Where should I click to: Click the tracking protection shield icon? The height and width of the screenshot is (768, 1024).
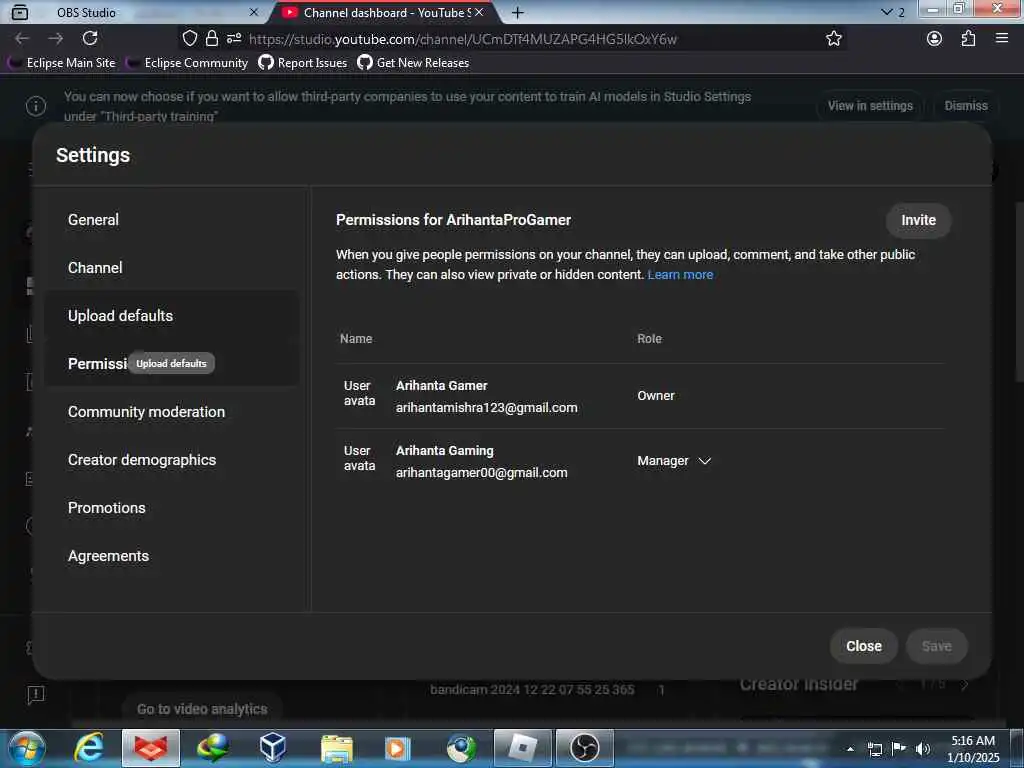pos(189,39)
